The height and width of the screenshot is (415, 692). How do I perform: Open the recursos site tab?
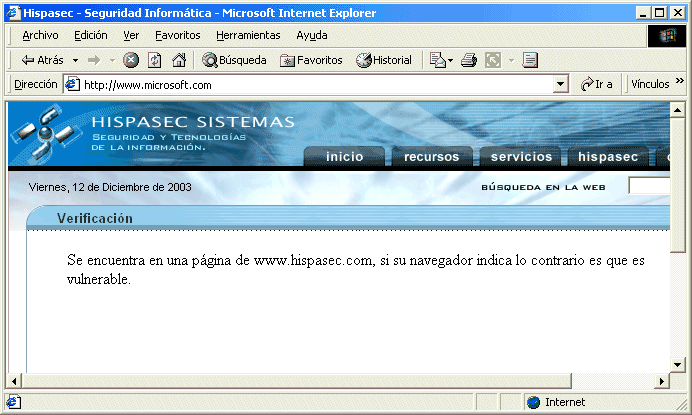(x=432, y=157)
